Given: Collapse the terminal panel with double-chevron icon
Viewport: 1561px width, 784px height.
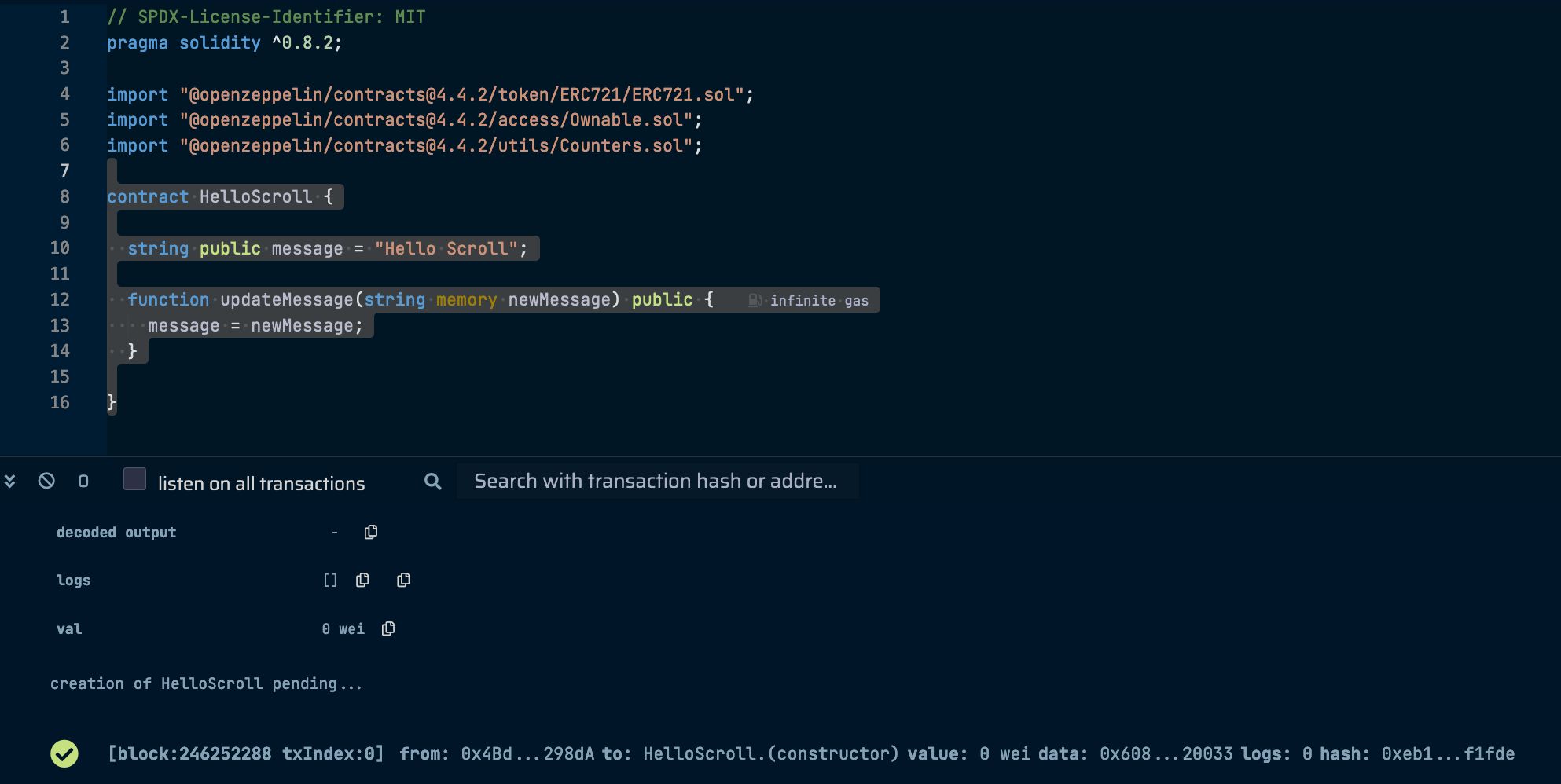Looking at the screenshot, I should tap(10, 481).
